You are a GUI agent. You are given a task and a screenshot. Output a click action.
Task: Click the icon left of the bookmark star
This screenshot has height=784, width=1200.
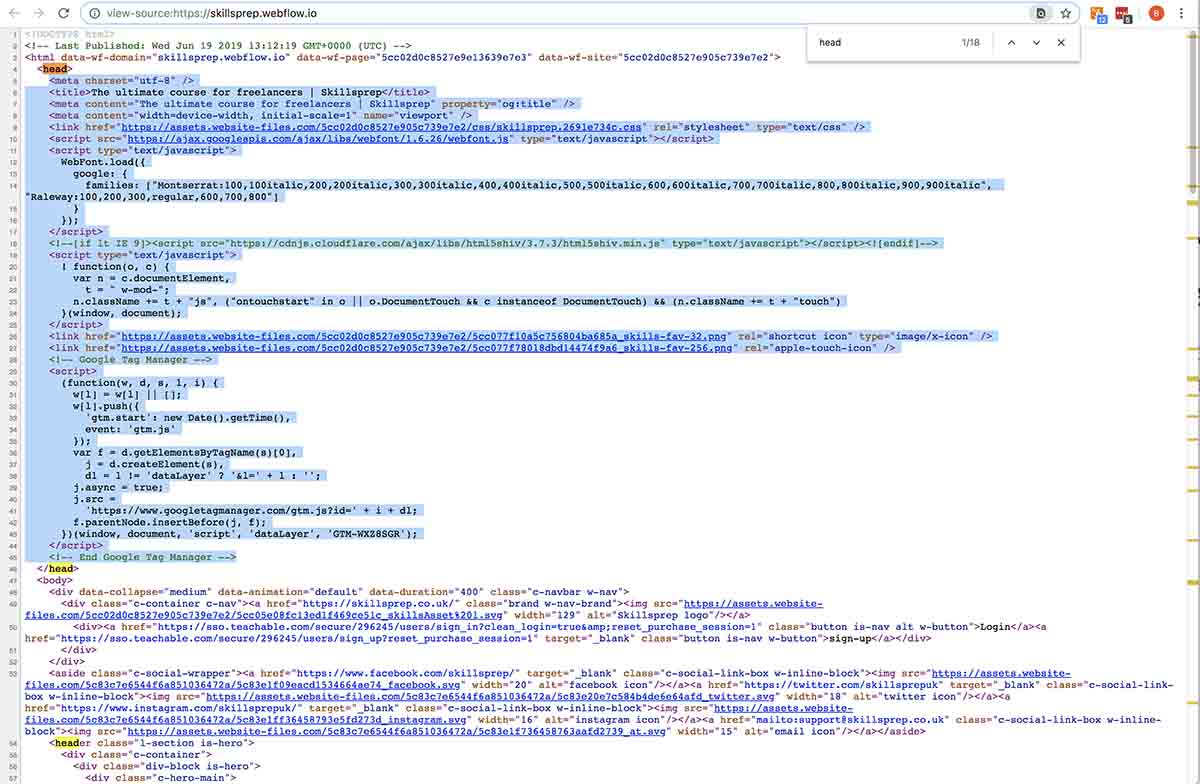tap(1040, 14)
